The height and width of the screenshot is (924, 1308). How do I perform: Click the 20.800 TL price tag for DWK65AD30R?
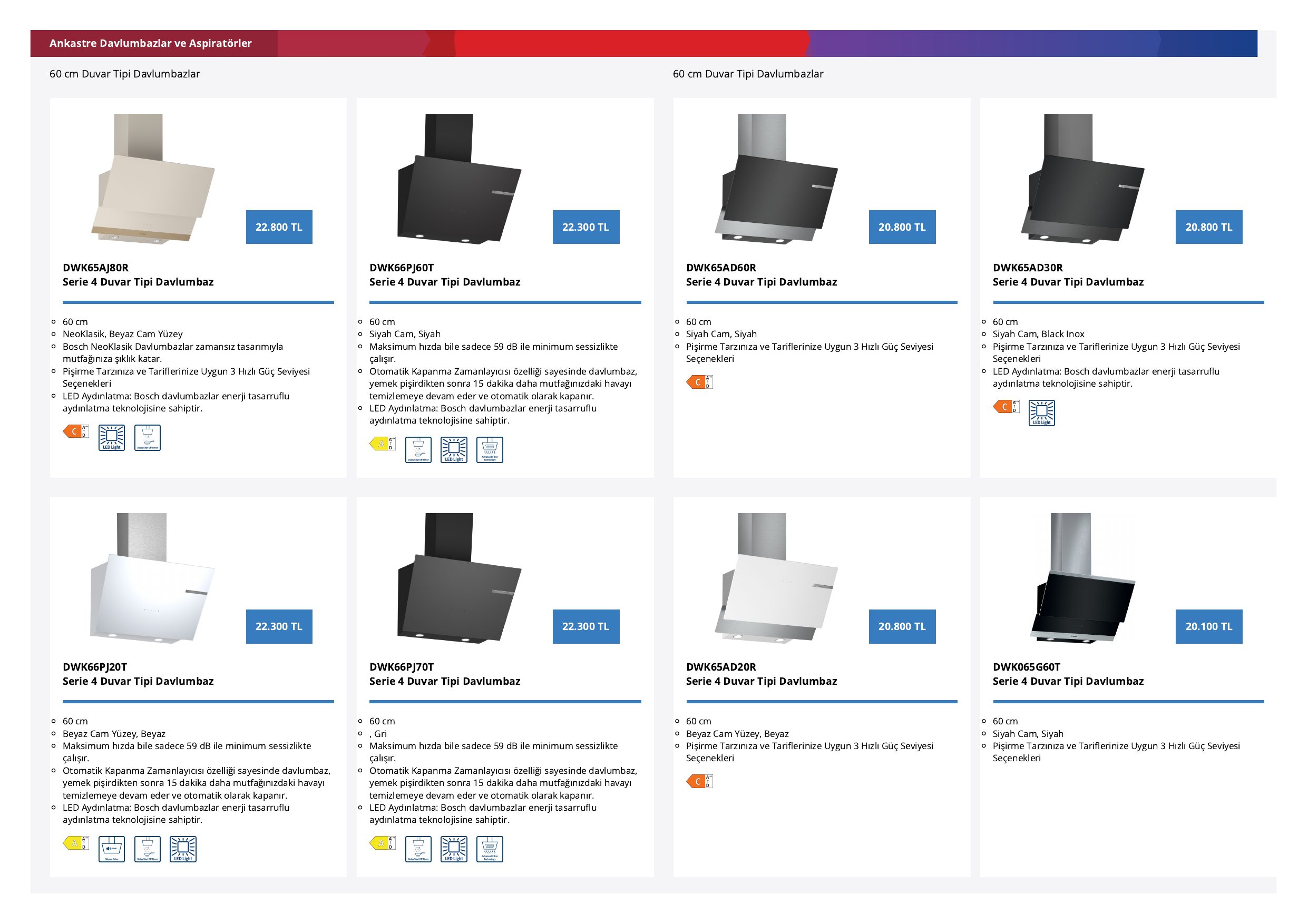point(1209,227)
